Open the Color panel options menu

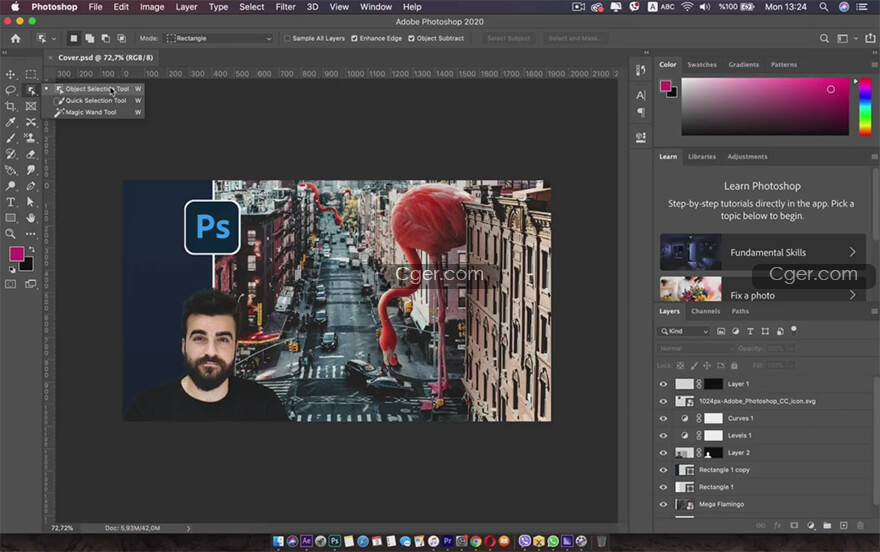tap(874, 65)
